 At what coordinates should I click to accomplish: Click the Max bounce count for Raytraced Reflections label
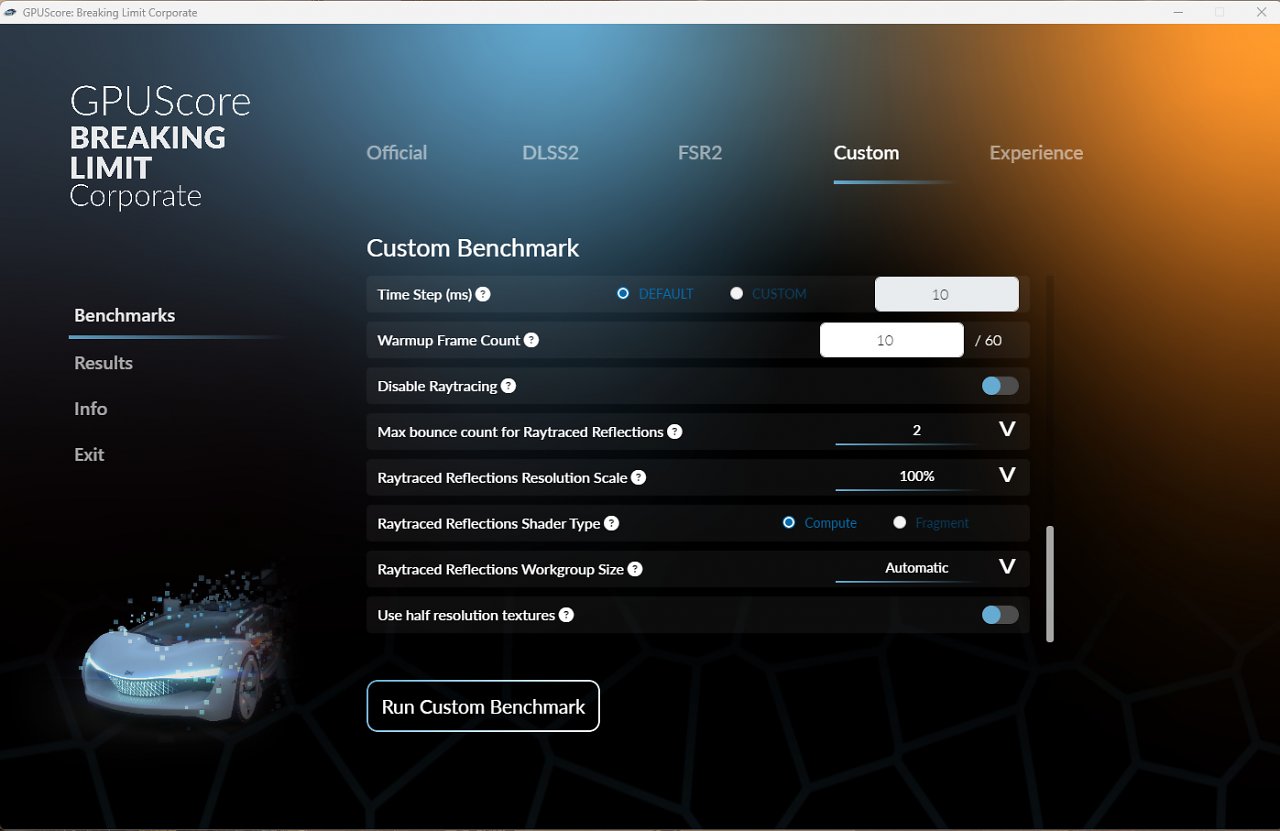(520, 432)
